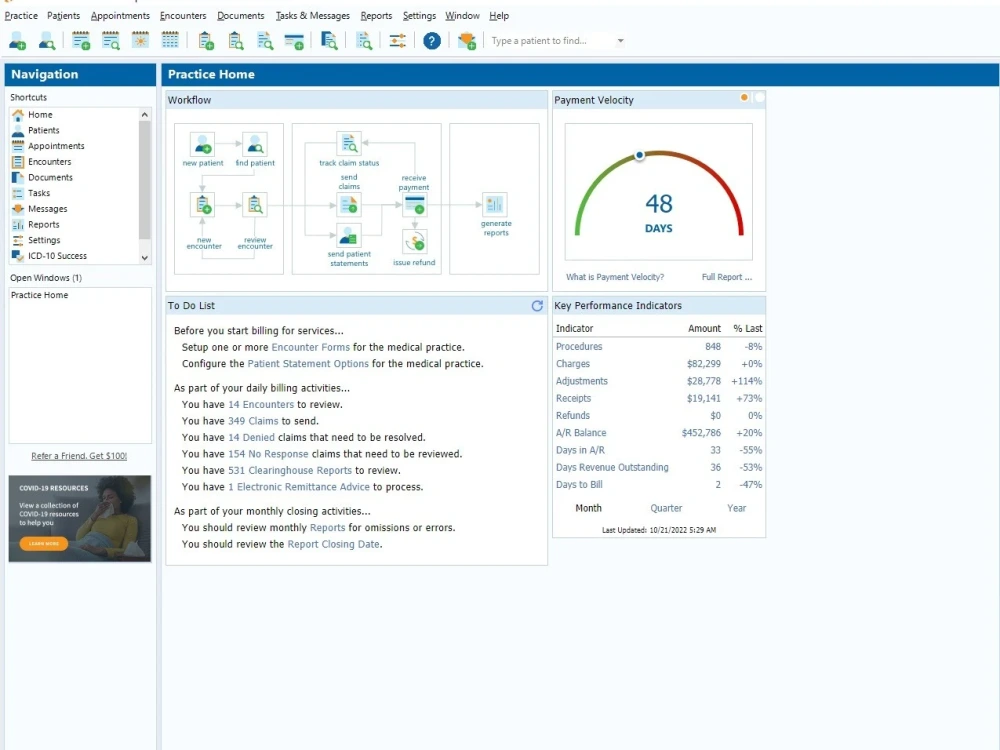Open the daily calendar sun icon in toolbar
The width and height of the screenshot is (1000, 750).
click(x=140, y=41)
